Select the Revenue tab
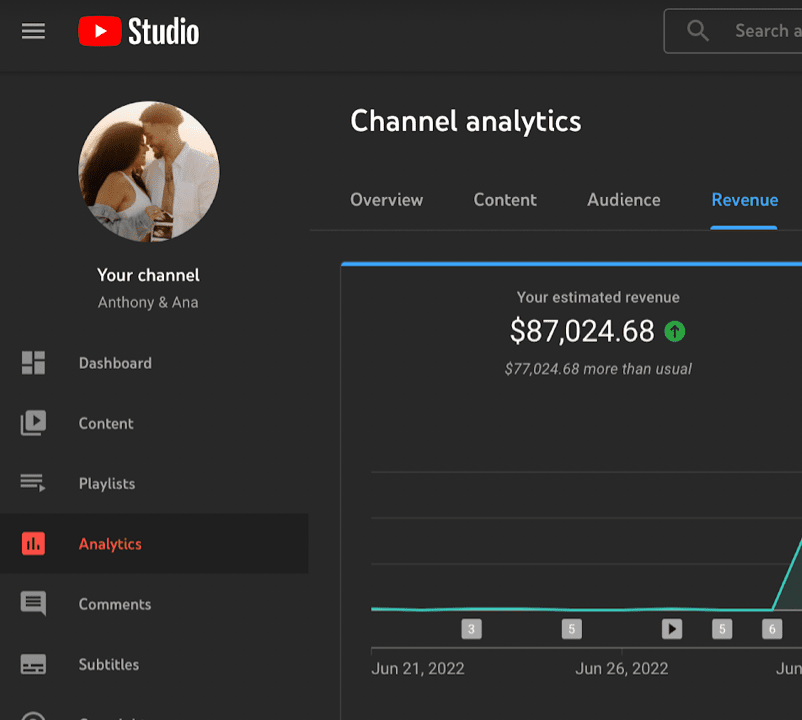The height and width of the screenshot is (720, 802). click(744, 200)
